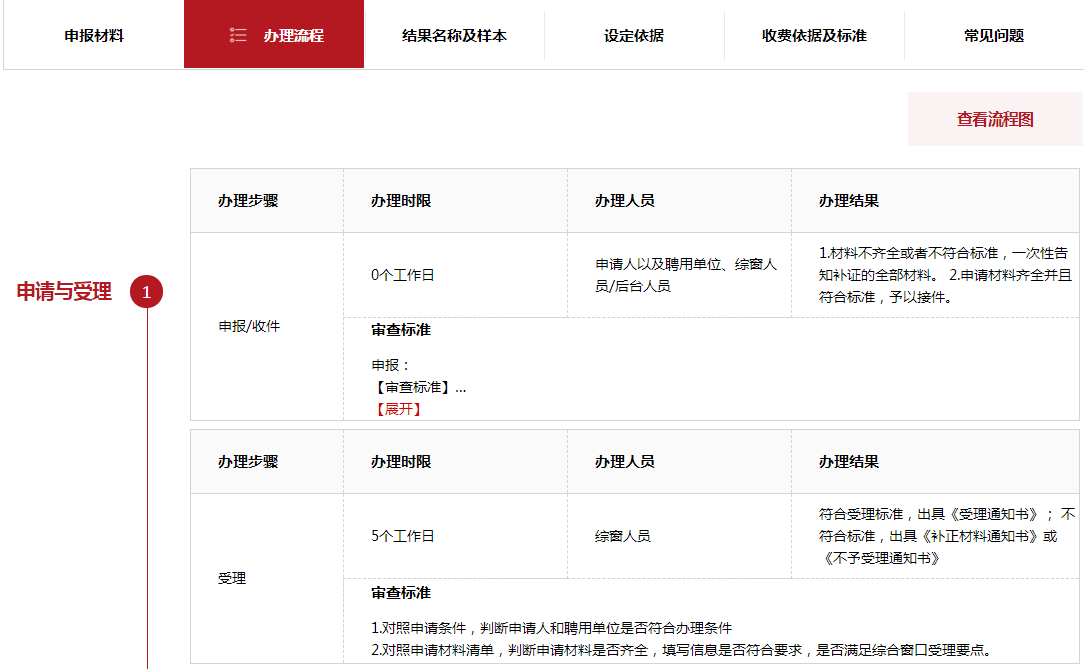
Task: Go to the 常见问题 tab
Action: tap(994, 35)
